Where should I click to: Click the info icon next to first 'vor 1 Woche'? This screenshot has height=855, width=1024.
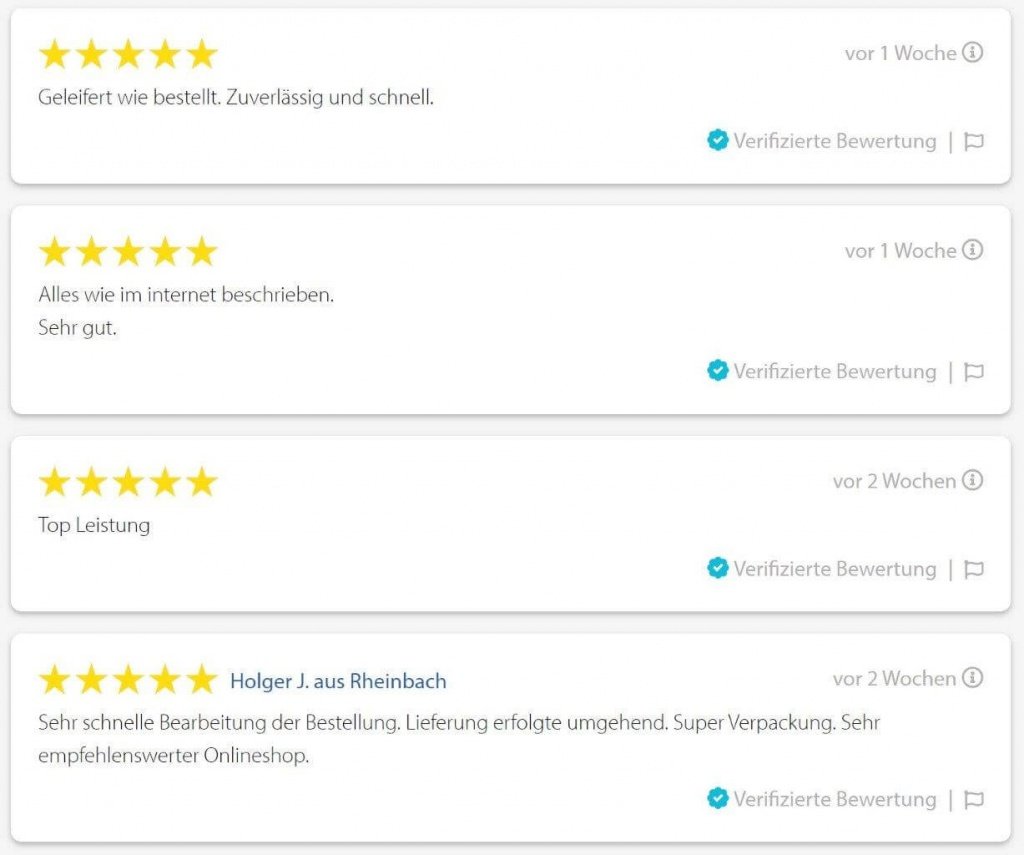tap(972, 52)
